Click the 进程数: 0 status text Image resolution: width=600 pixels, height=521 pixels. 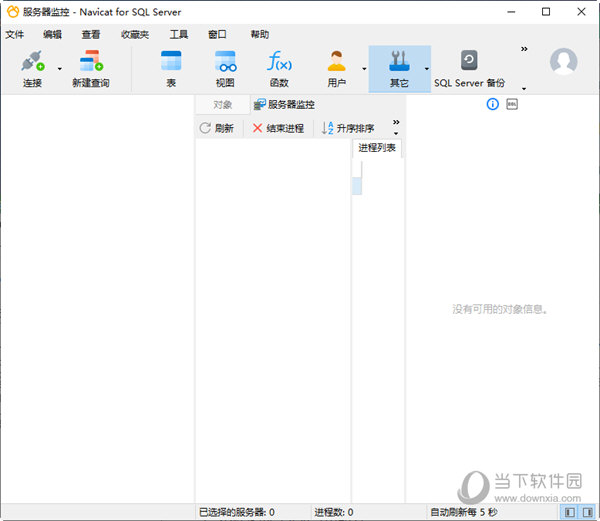point(334,512)
